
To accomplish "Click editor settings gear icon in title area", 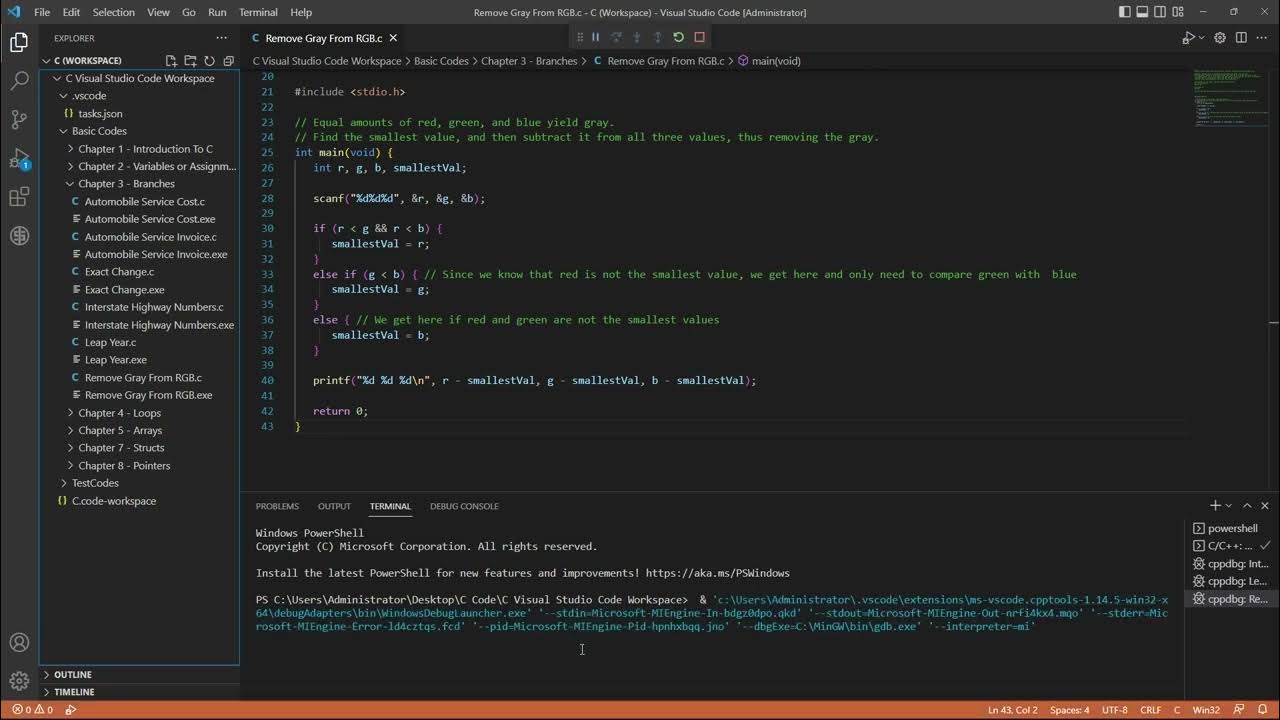I will pos(1220,38).
